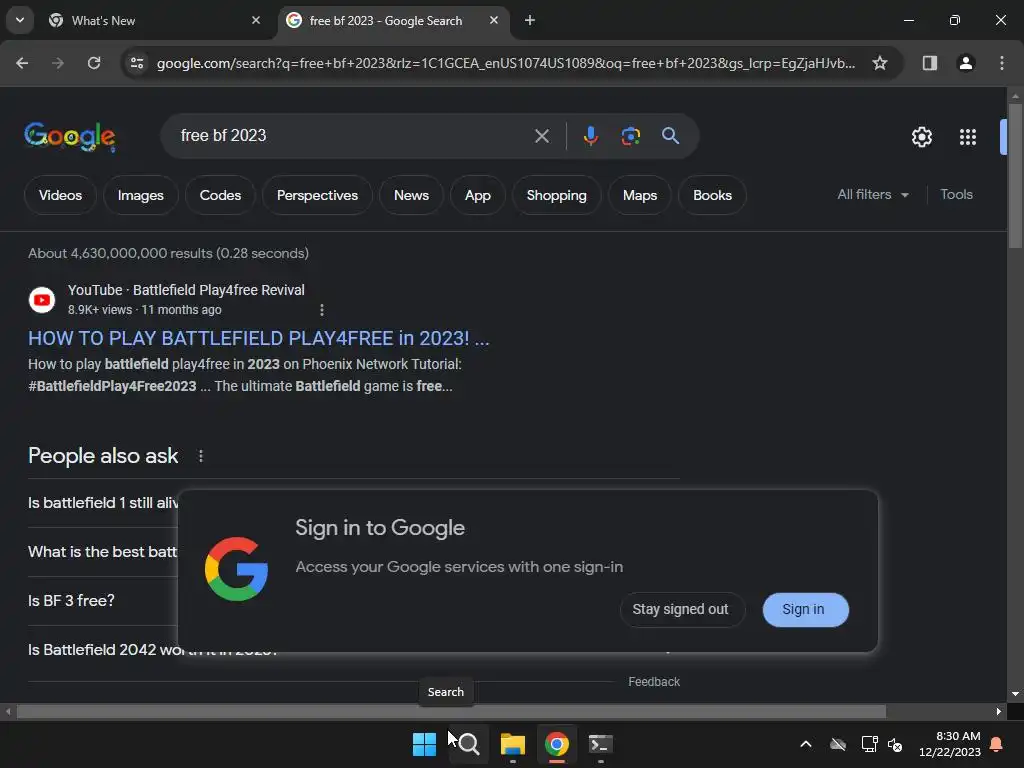Close the What's New tab
1024x768 pixels.
click(x=255, y=20)
